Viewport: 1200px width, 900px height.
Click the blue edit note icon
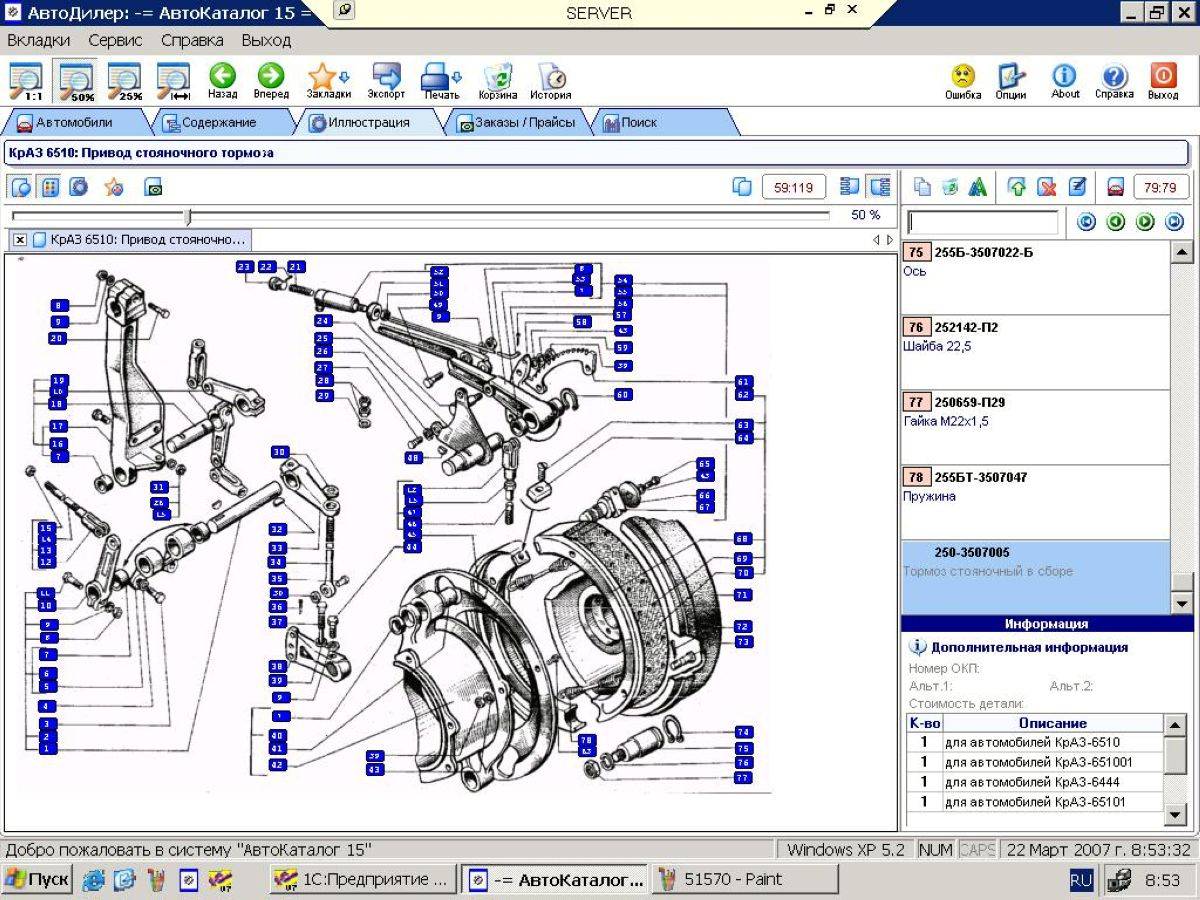tap(1077, 186)
